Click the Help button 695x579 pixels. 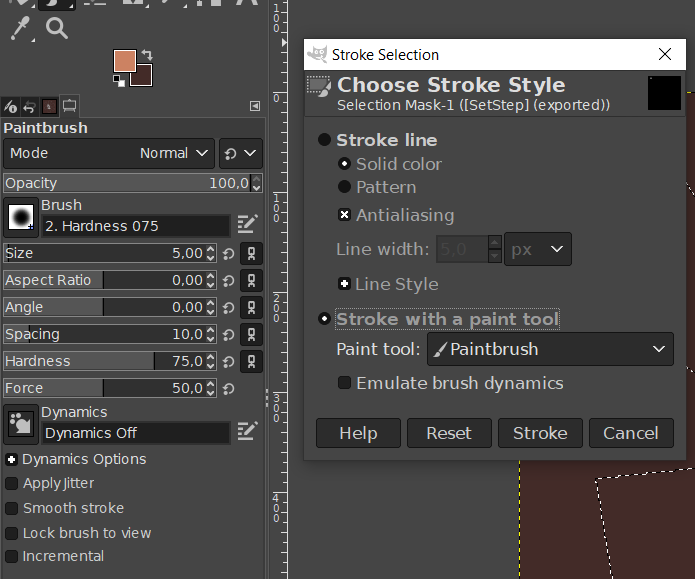[x=358, y=433]
